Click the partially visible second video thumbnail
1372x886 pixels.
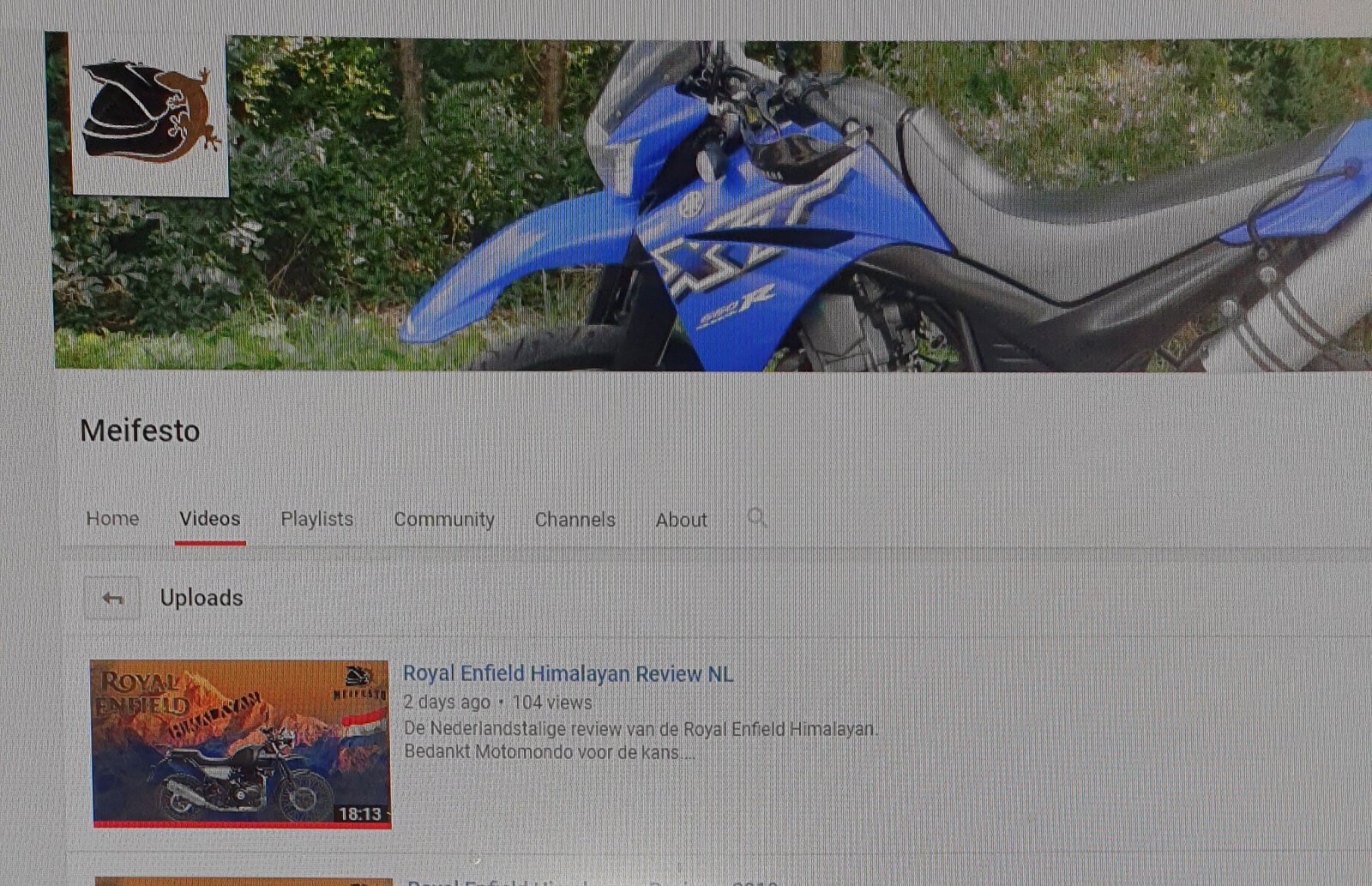(244, 881)
